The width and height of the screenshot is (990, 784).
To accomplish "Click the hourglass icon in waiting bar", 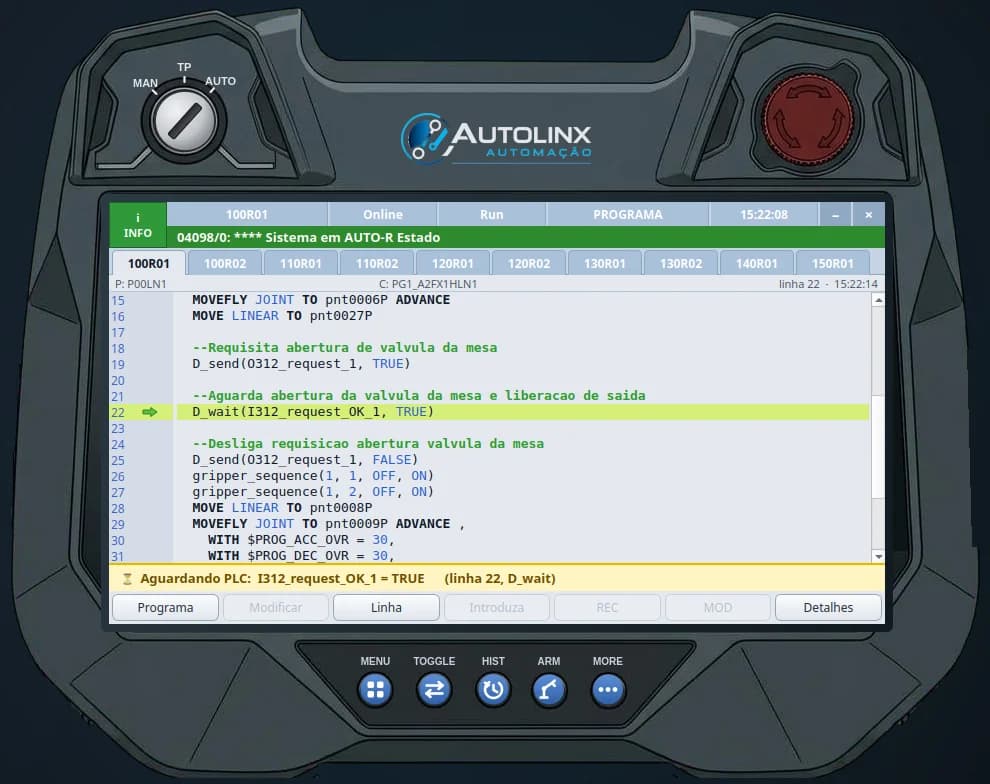I will pos(127,579).
